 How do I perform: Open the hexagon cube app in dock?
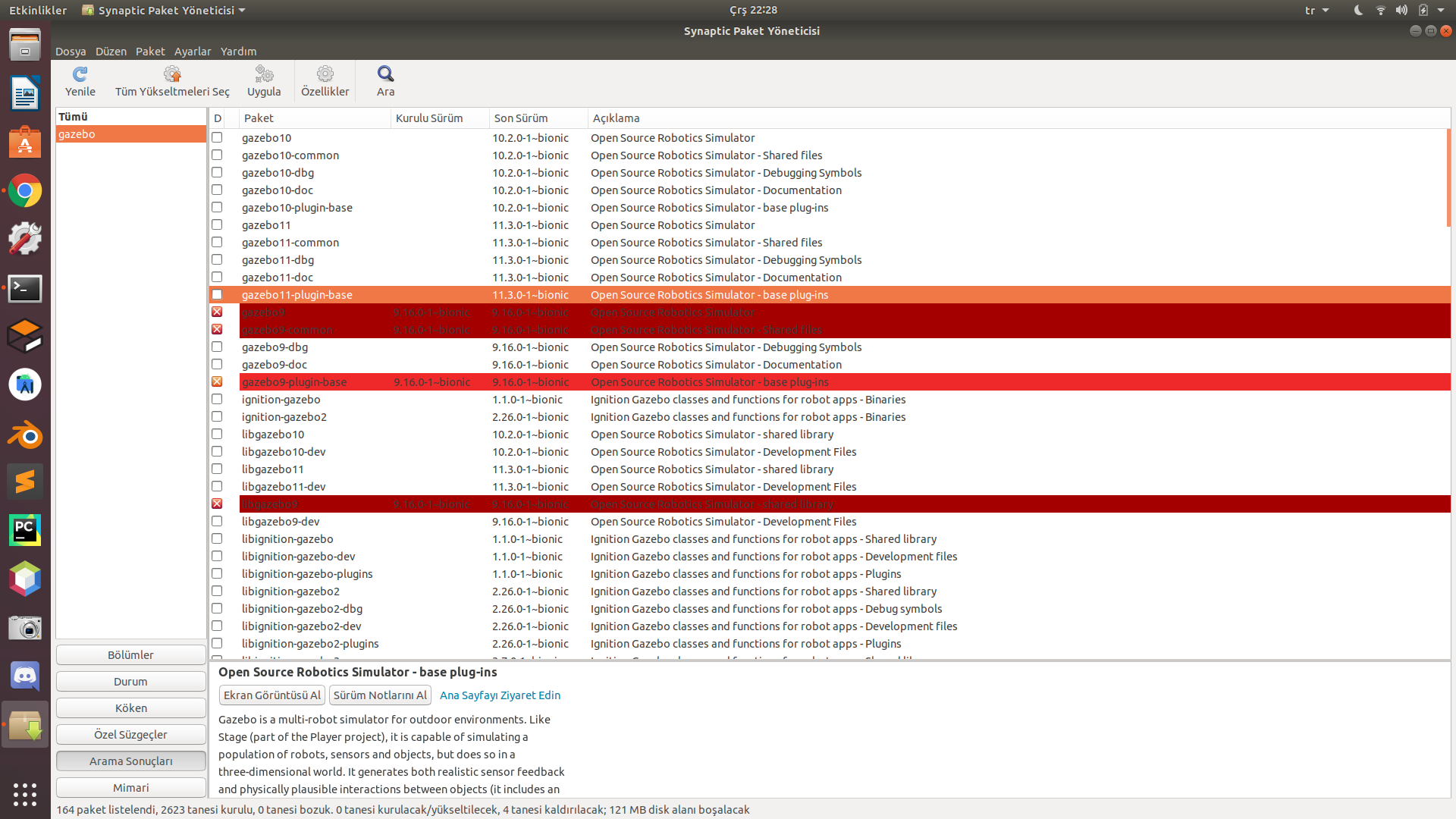(x=25, y=579)
